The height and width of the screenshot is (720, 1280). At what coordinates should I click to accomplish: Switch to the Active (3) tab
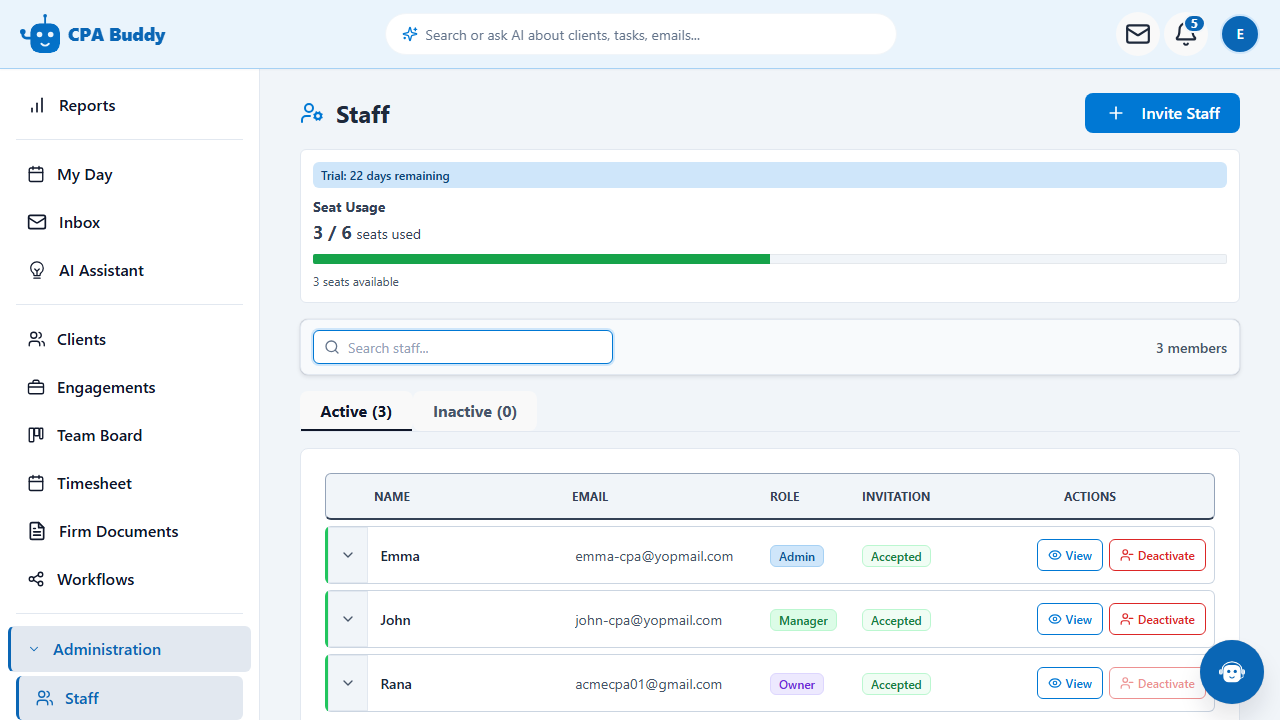pos(356,411)
